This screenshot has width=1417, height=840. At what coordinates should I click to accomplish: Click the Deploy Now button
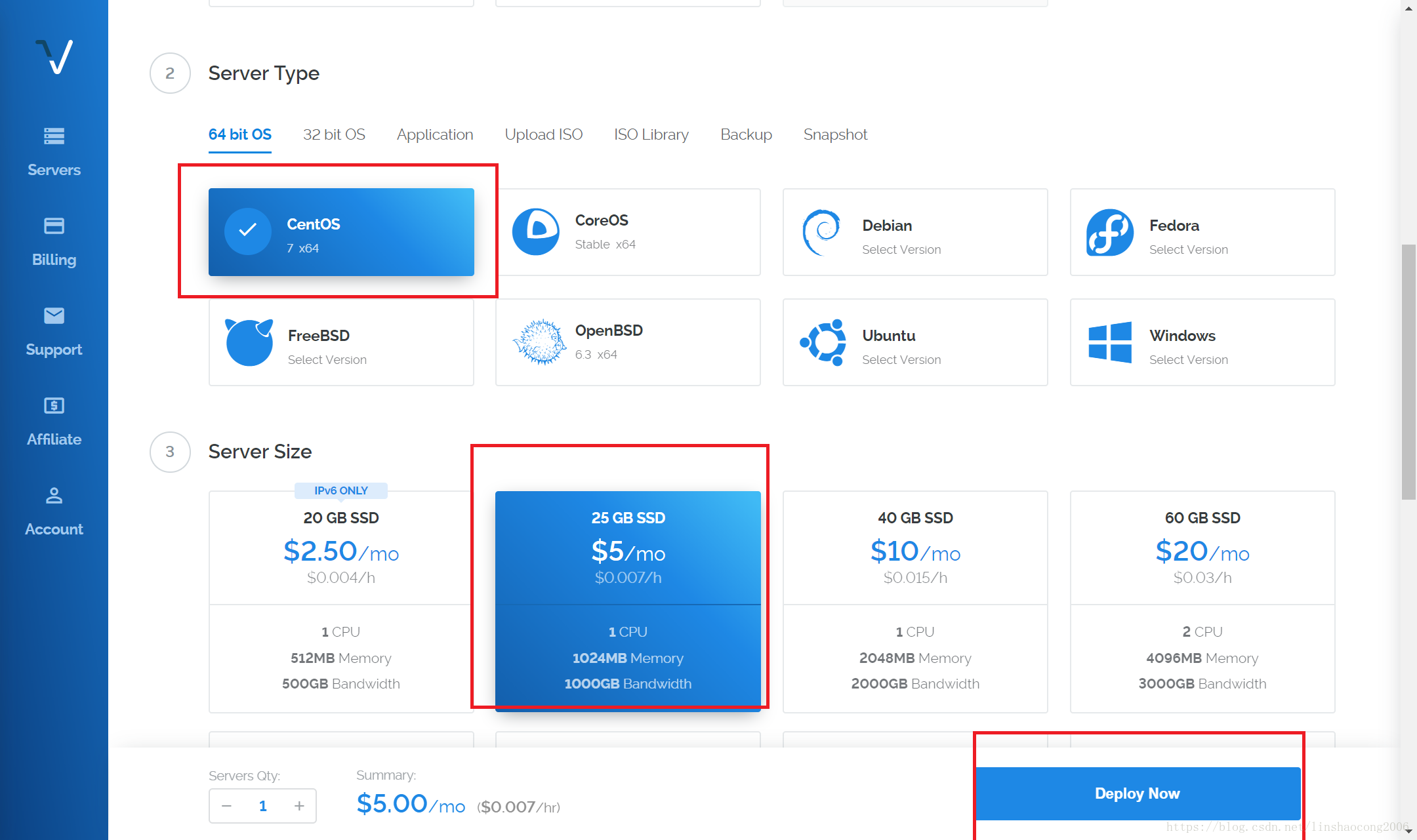1138,793
